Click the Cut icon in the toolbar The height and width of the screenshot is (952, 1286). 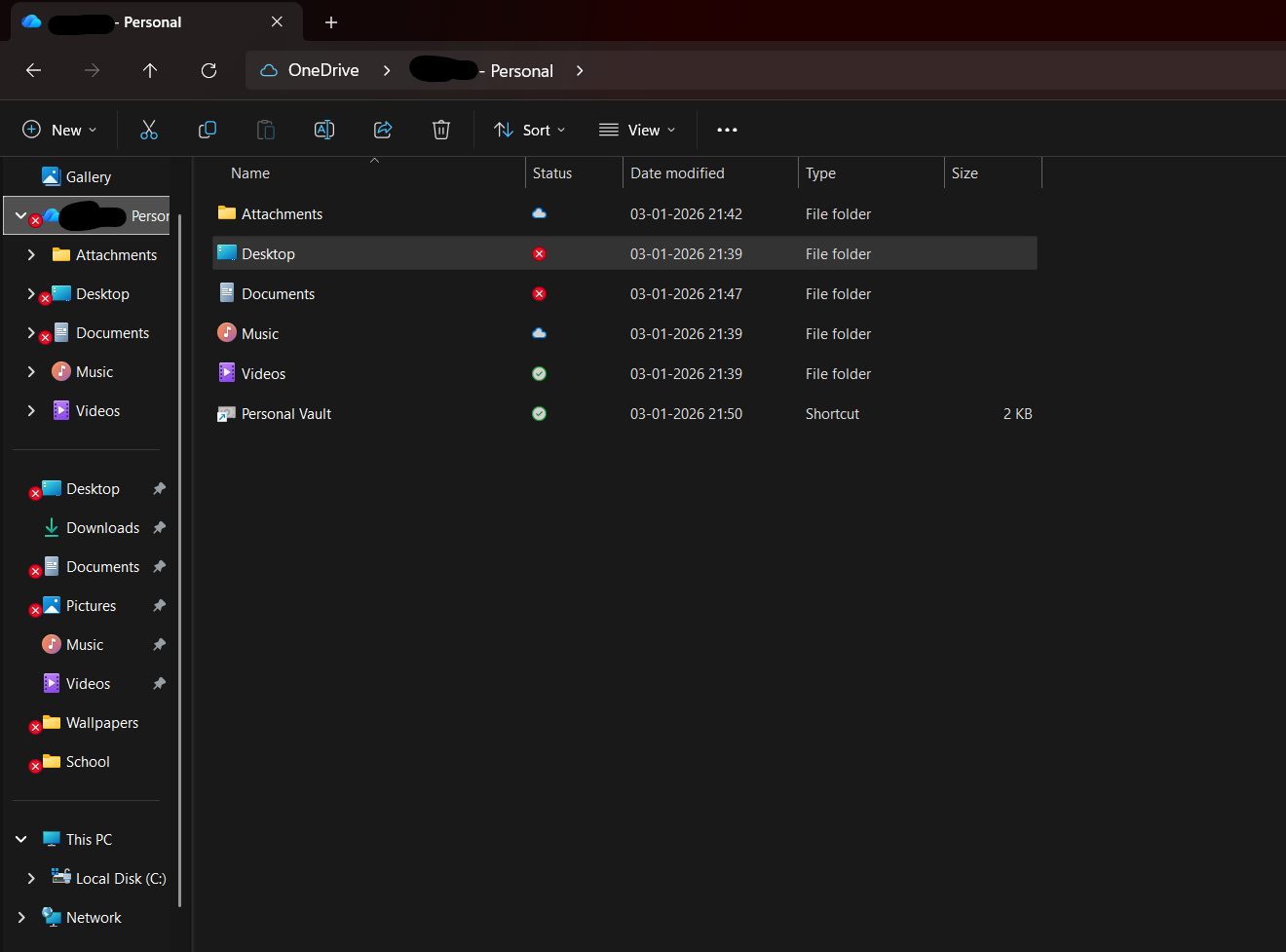148,129
